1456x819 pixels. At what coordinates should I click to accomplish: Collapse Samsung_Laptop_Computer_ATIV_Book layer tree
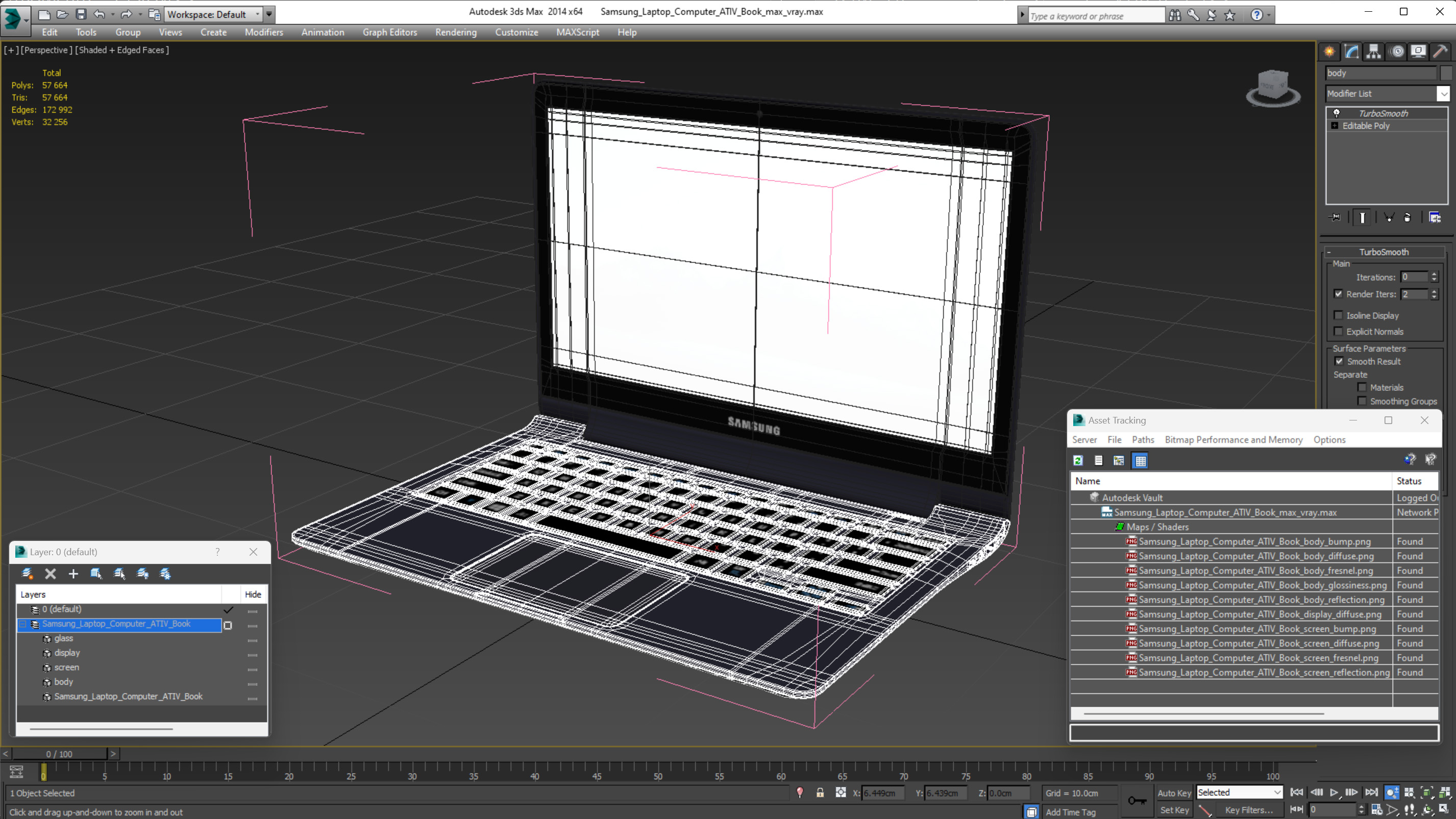click(22, 624)
